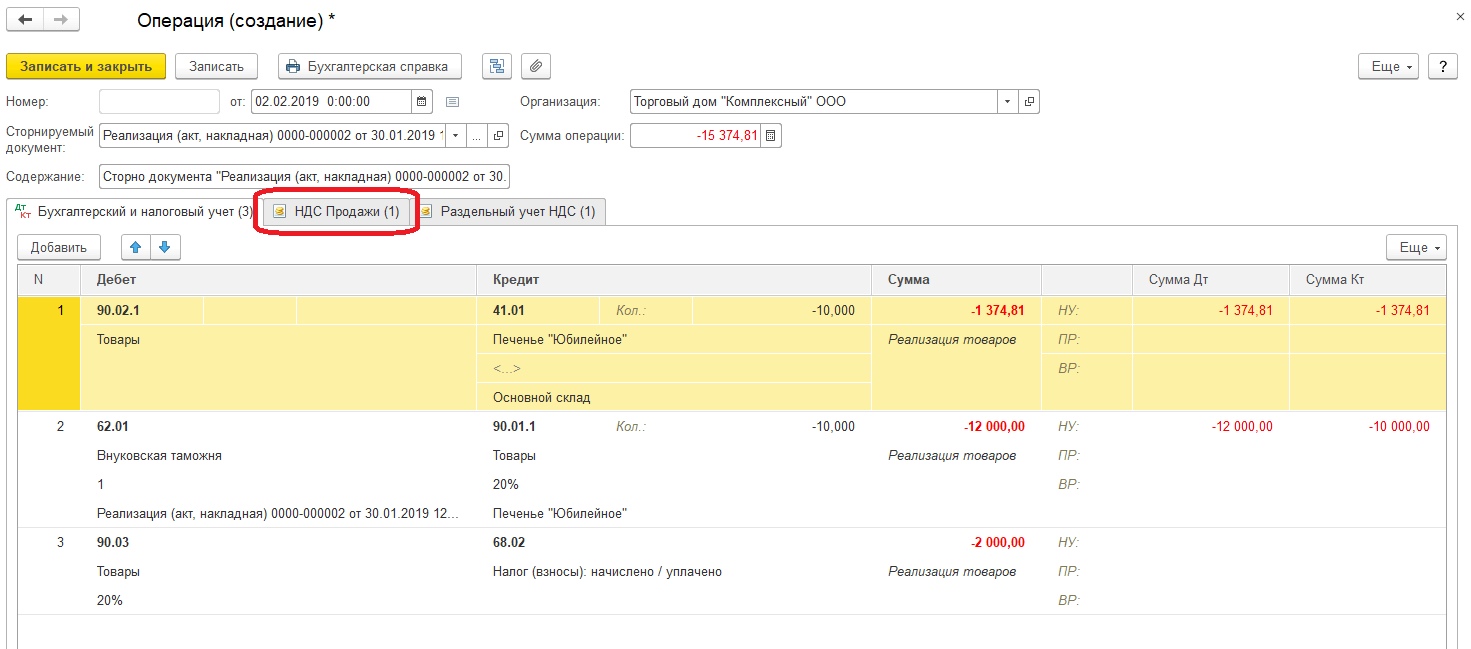
Task: Close the form with the X
Action: coord(1460,16)
